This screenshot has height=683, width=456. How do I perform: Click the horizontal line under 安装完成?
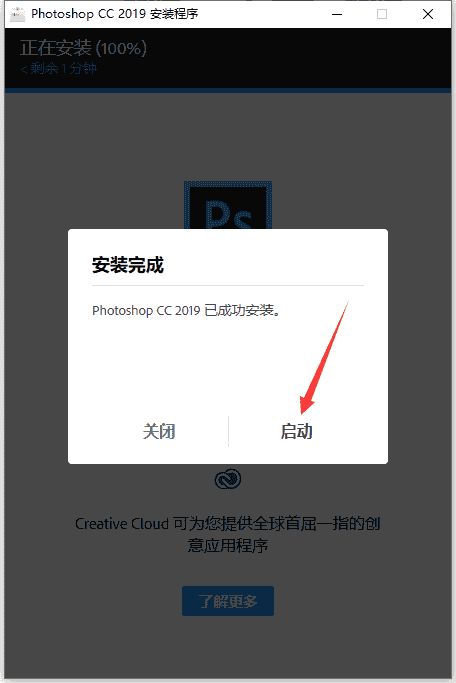[228, 286]
